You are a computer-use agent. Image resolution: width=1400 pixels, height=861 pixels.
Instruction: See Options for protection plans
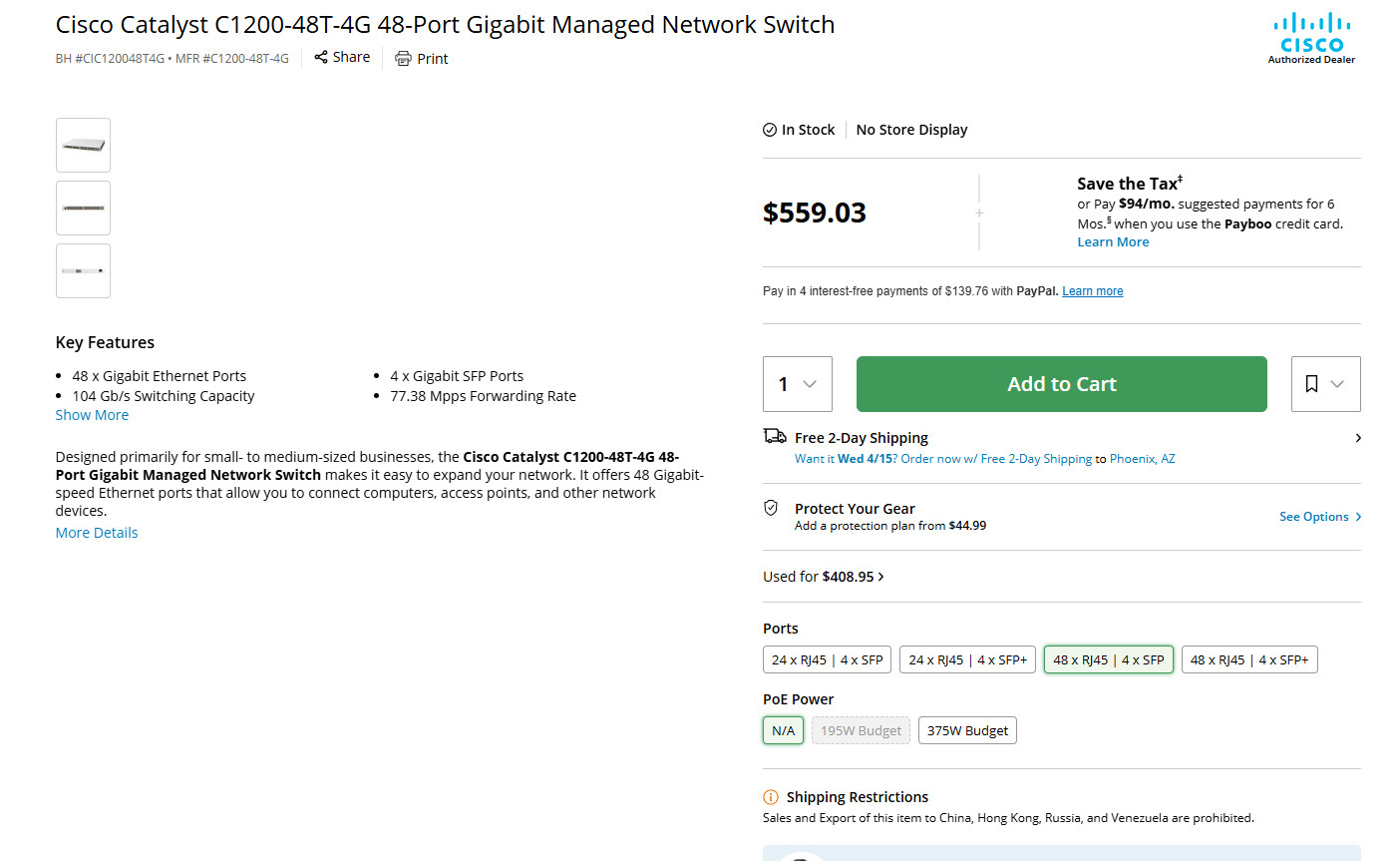[1320, 517]
